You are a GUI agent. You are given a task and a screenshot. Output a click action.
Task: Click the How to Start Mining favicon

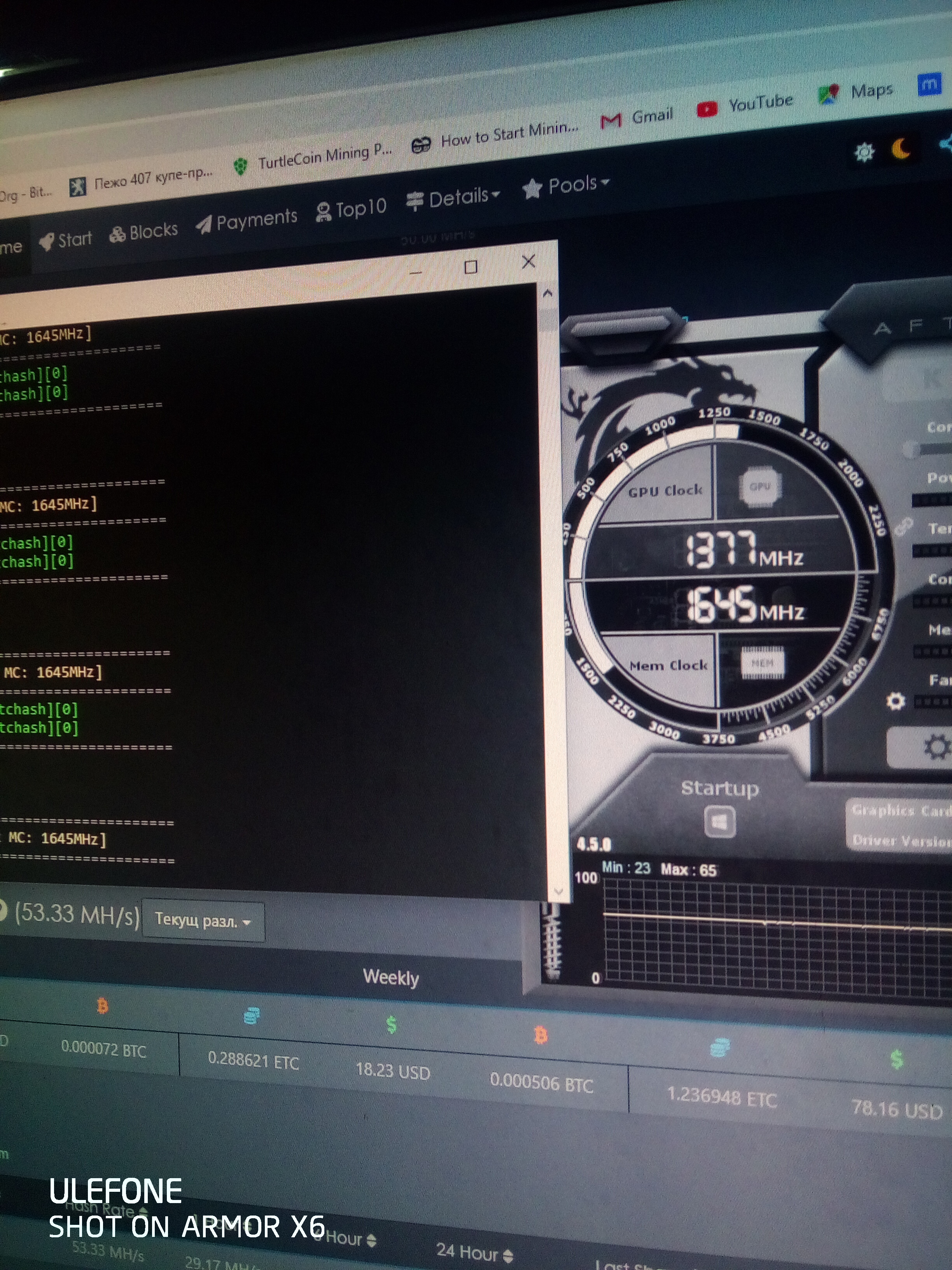pyautogui.click(x=421, y=145)
